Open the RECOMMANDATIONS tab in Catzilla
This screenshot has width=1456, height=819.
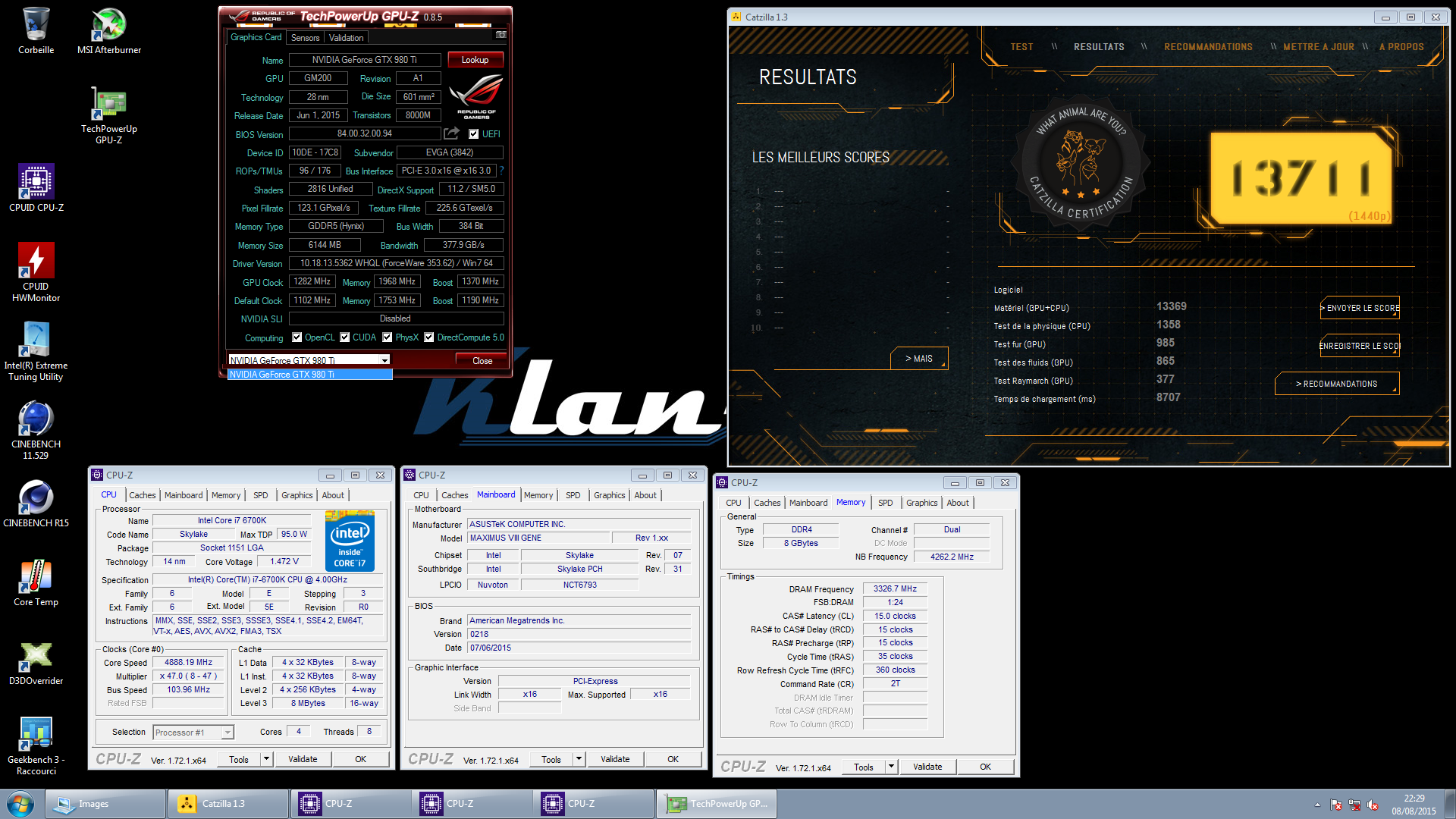pos(1208,47)
